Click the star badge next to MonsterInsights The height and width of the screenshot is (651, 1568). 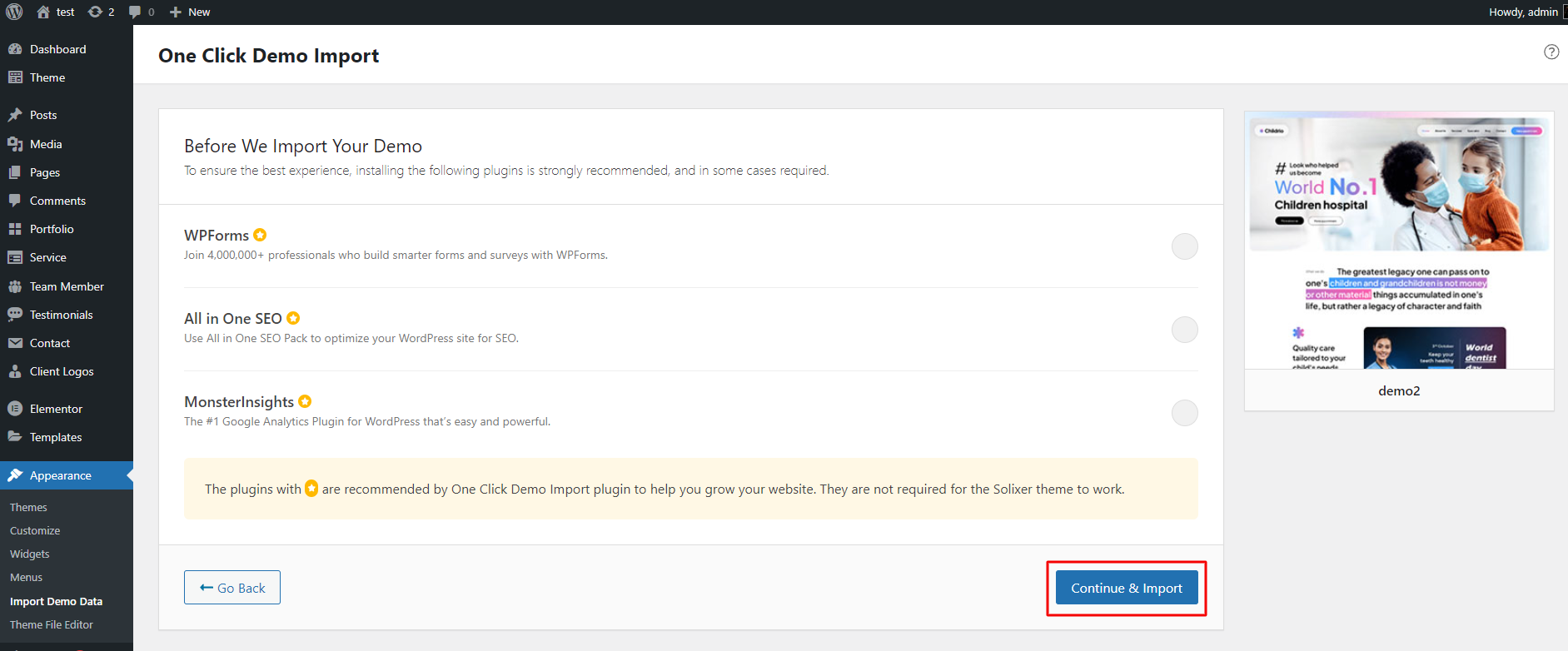(x=305, y=401)
